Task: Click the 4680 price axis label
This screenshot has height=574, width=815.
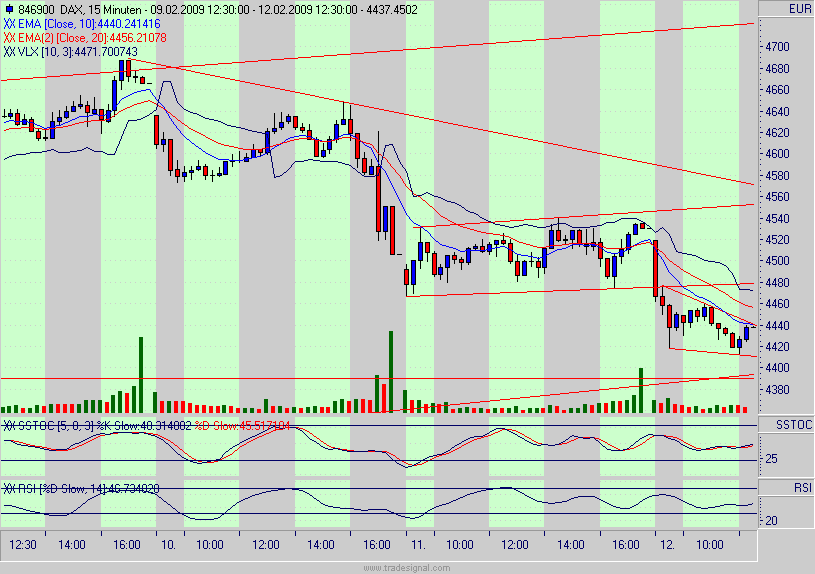Action: 777,69
